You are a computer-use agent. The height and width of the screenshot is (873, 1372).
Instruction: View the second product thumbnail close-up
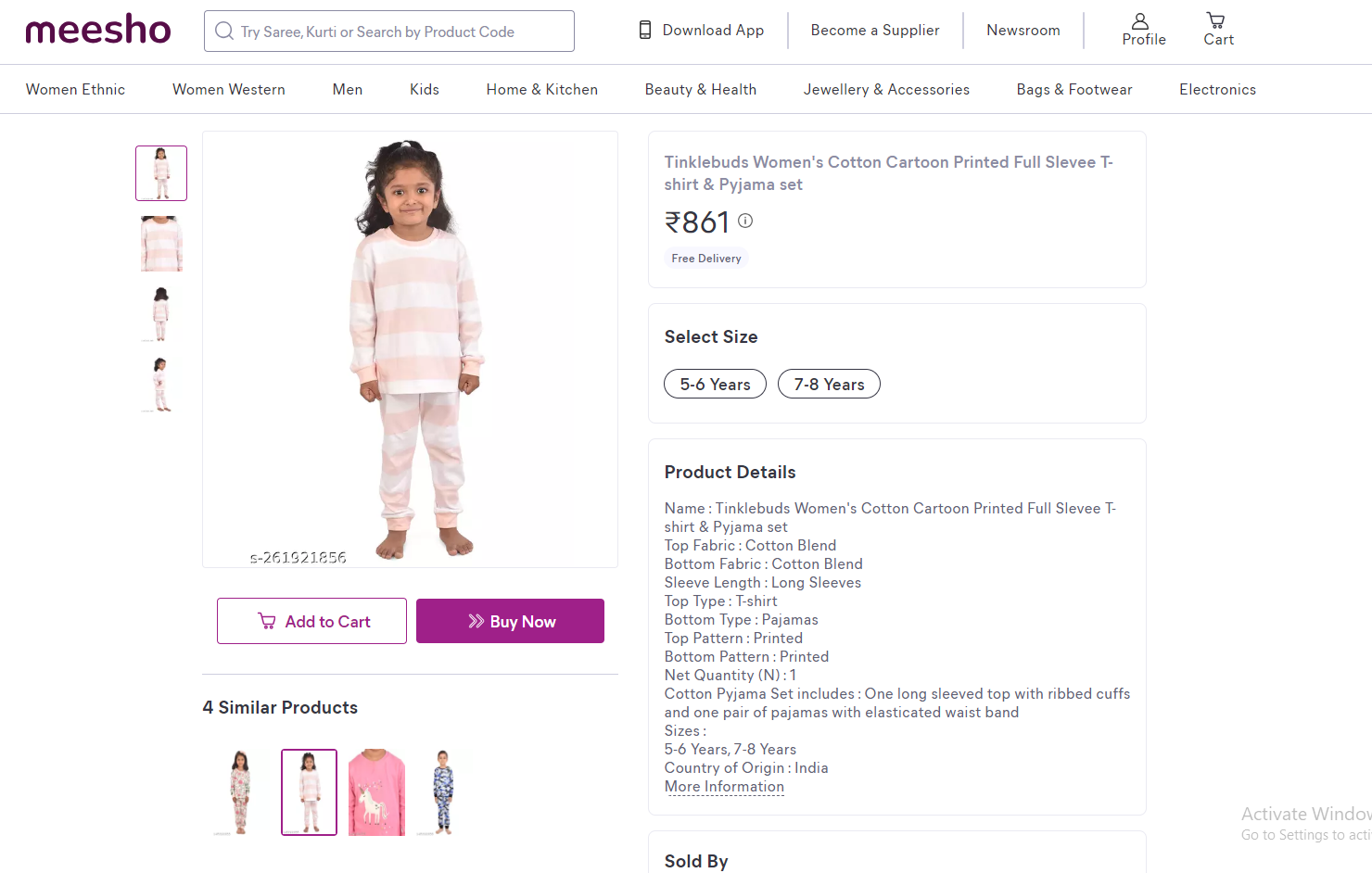(x=161, y=244)
